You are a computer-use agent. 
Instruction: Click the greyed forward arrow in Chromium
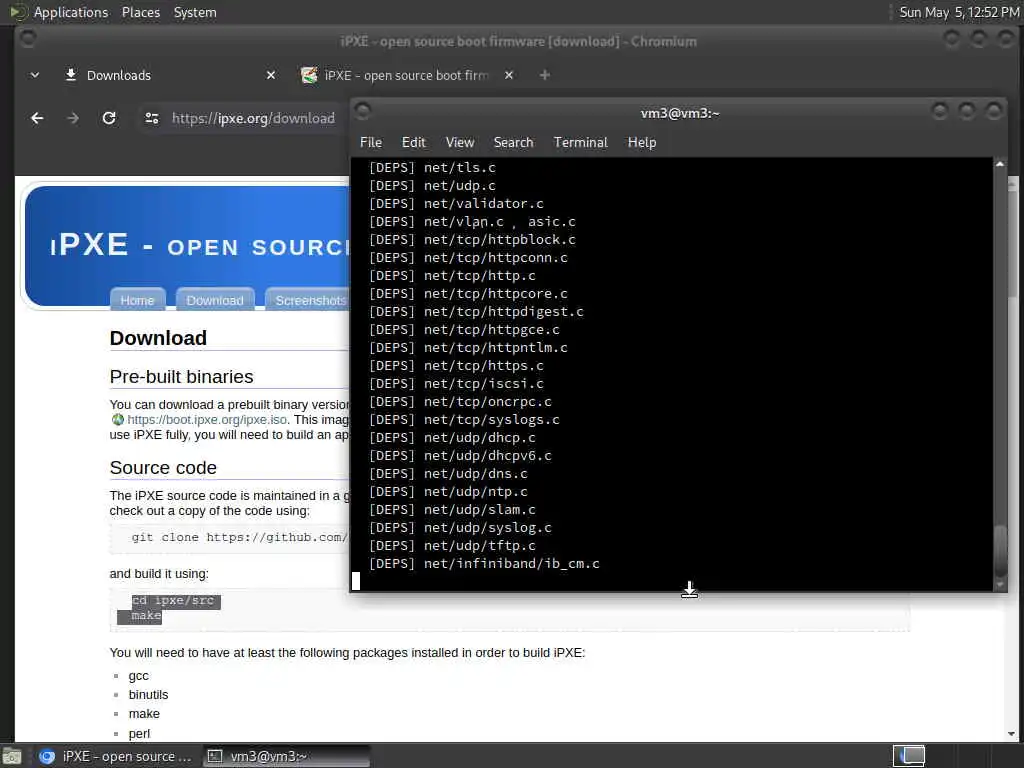72,118
